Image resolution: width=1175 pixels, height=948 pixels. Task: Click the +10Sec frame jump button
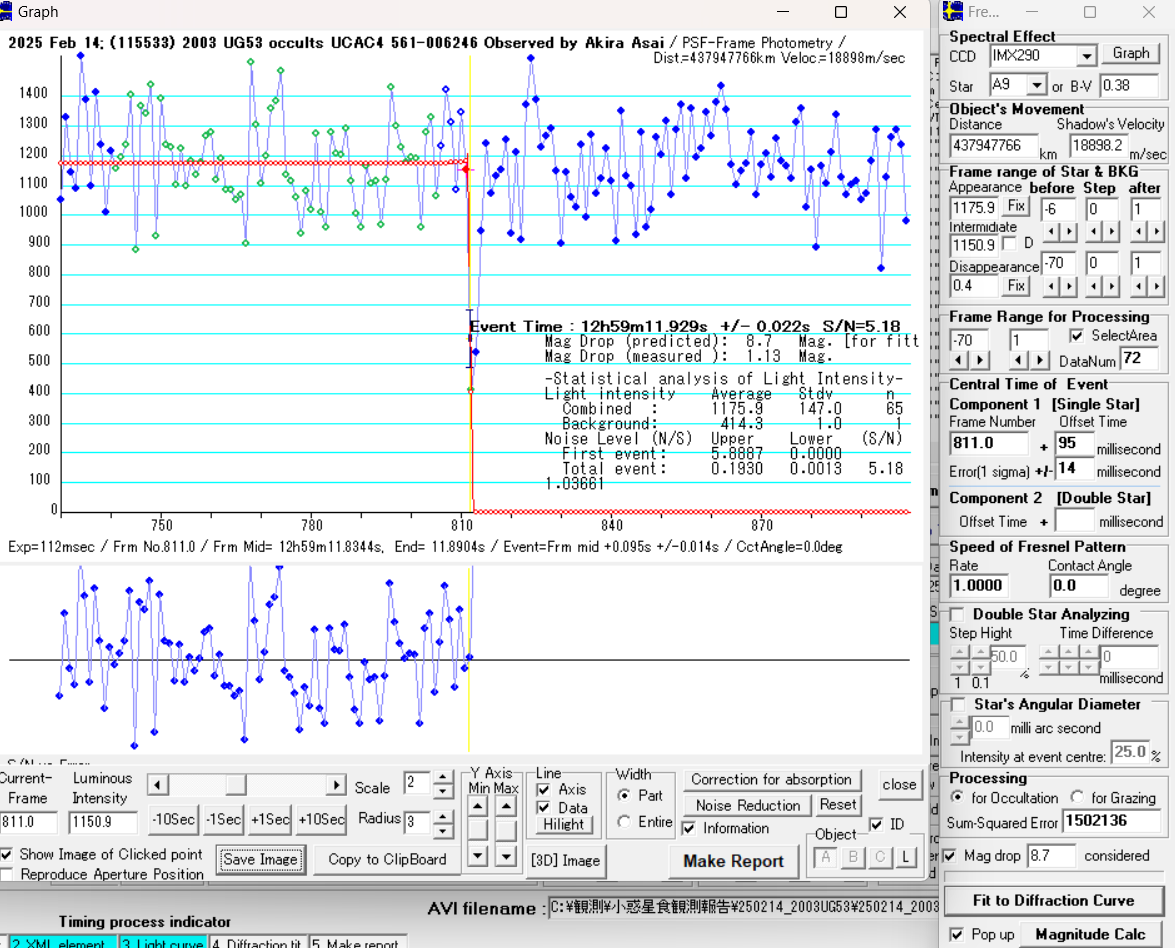(321, 819)
